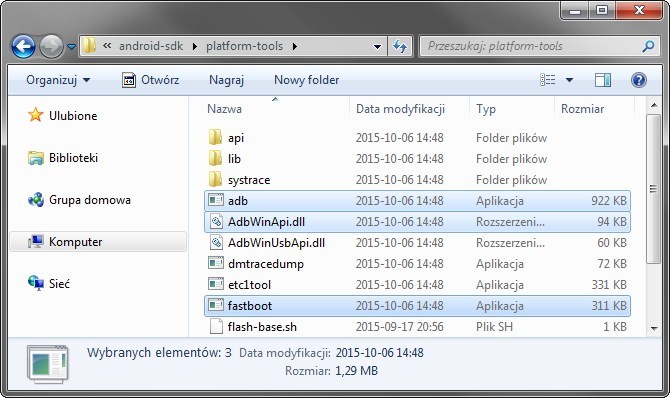Image resolution: width=670 pixels, height=398 pixels.
Task: Click the Biblioteki icon in the sidebar
Action: tap(35, 158)
